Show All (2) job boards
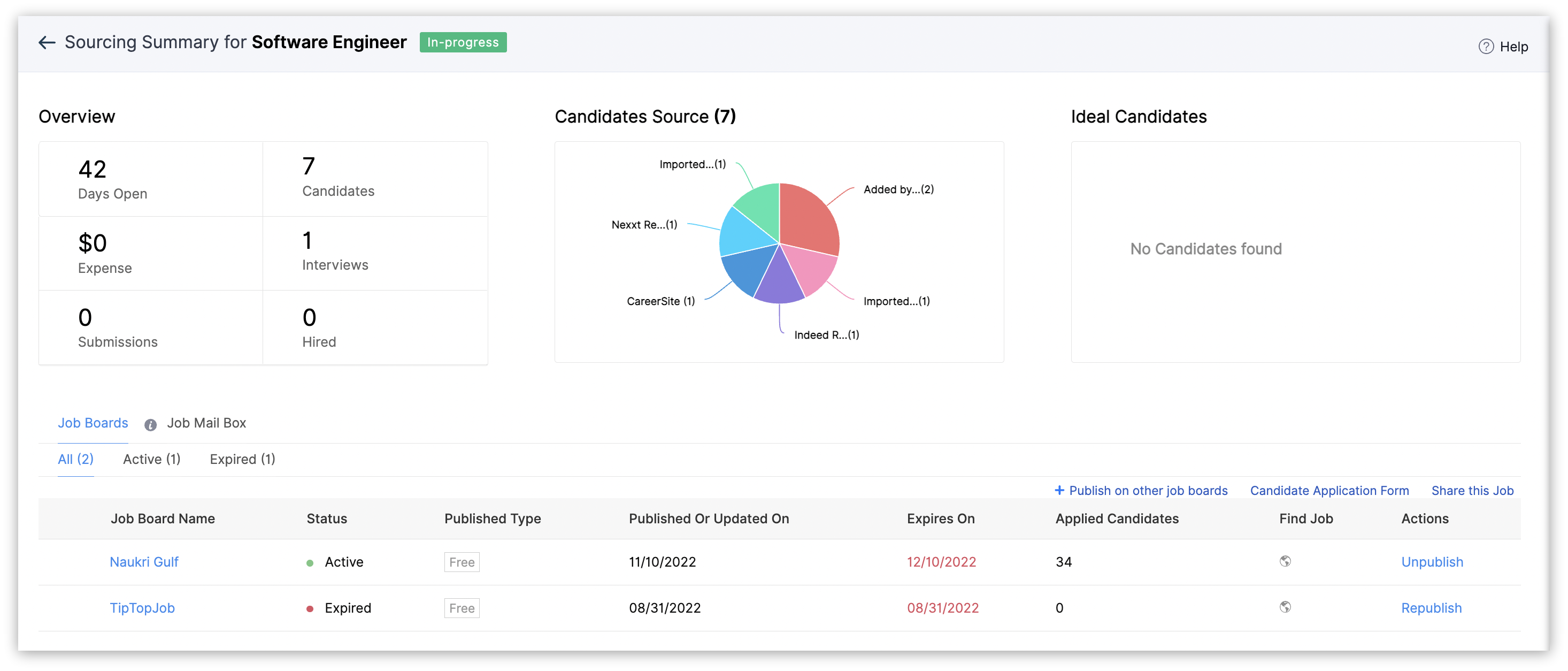 (x=75, y=459)
